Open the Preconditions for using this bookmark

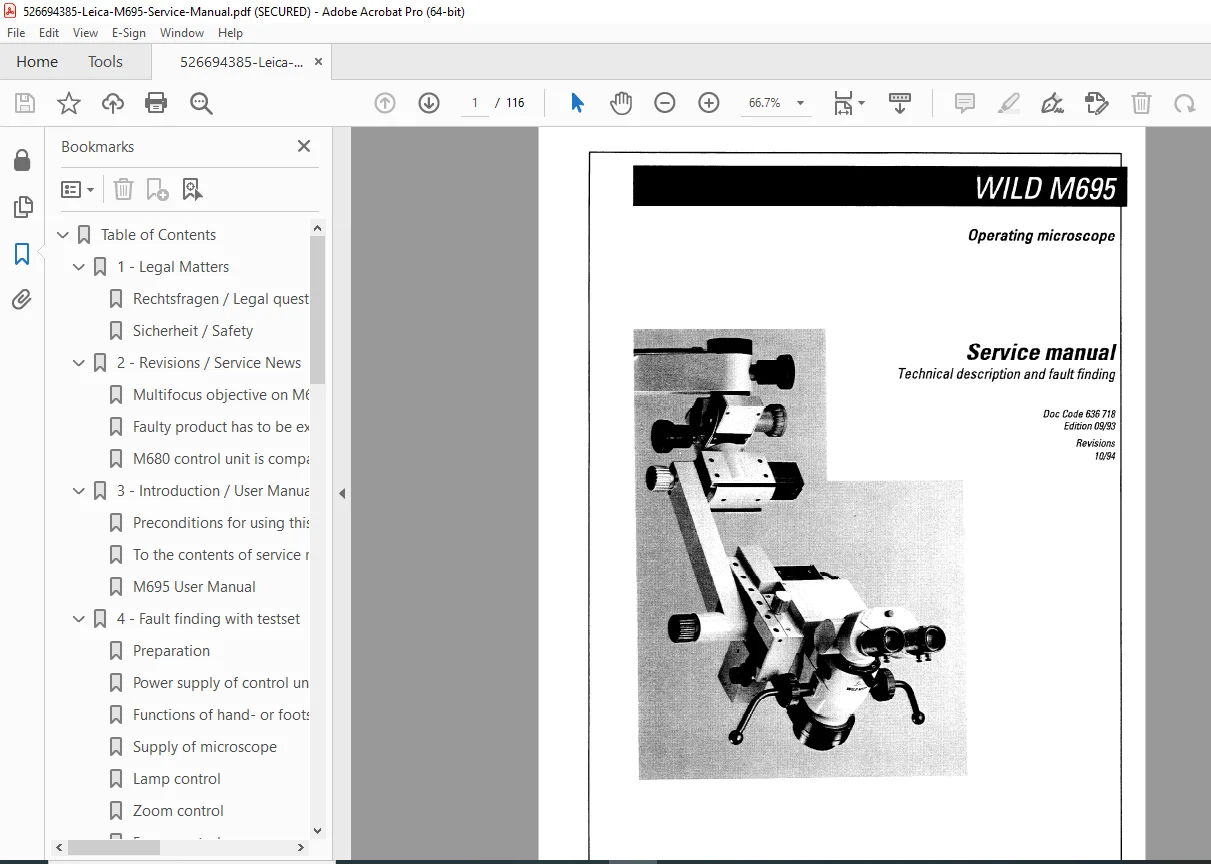tap(221, 523)
